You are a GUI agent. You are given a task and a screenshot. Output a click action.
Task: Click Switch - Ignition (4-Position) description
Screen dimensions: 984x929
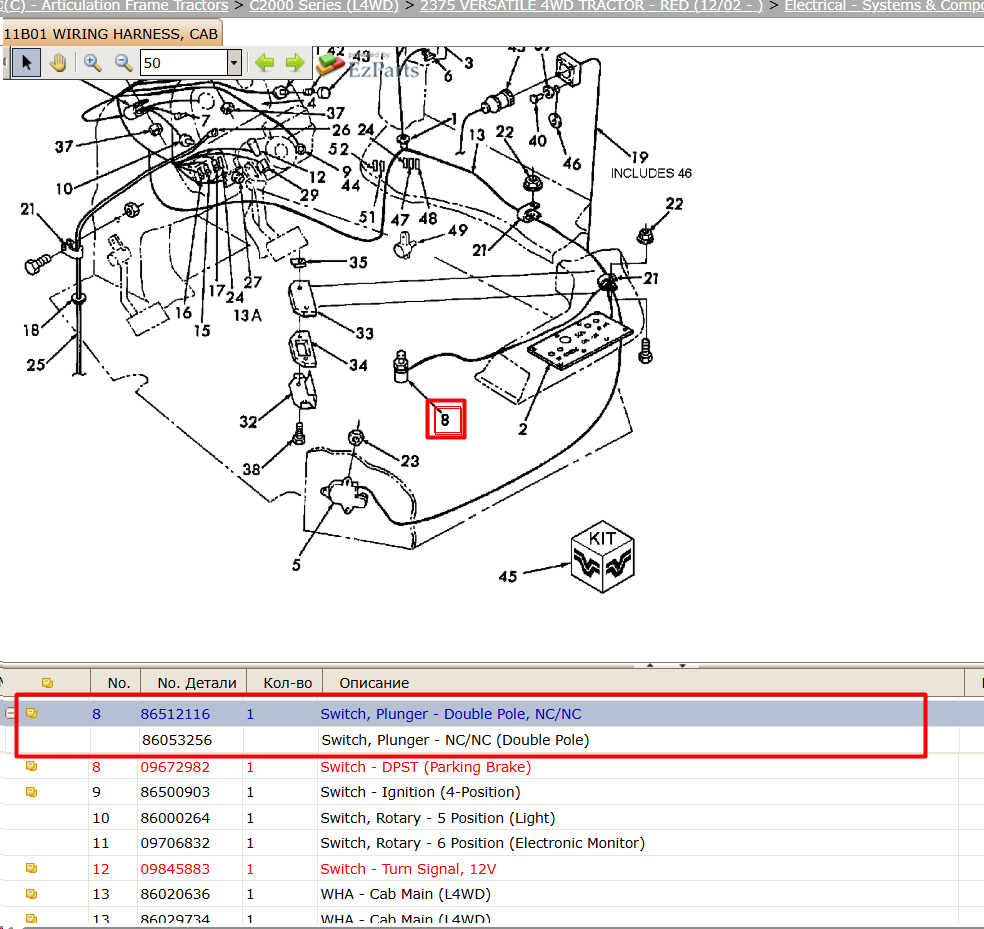click(420, 792)
